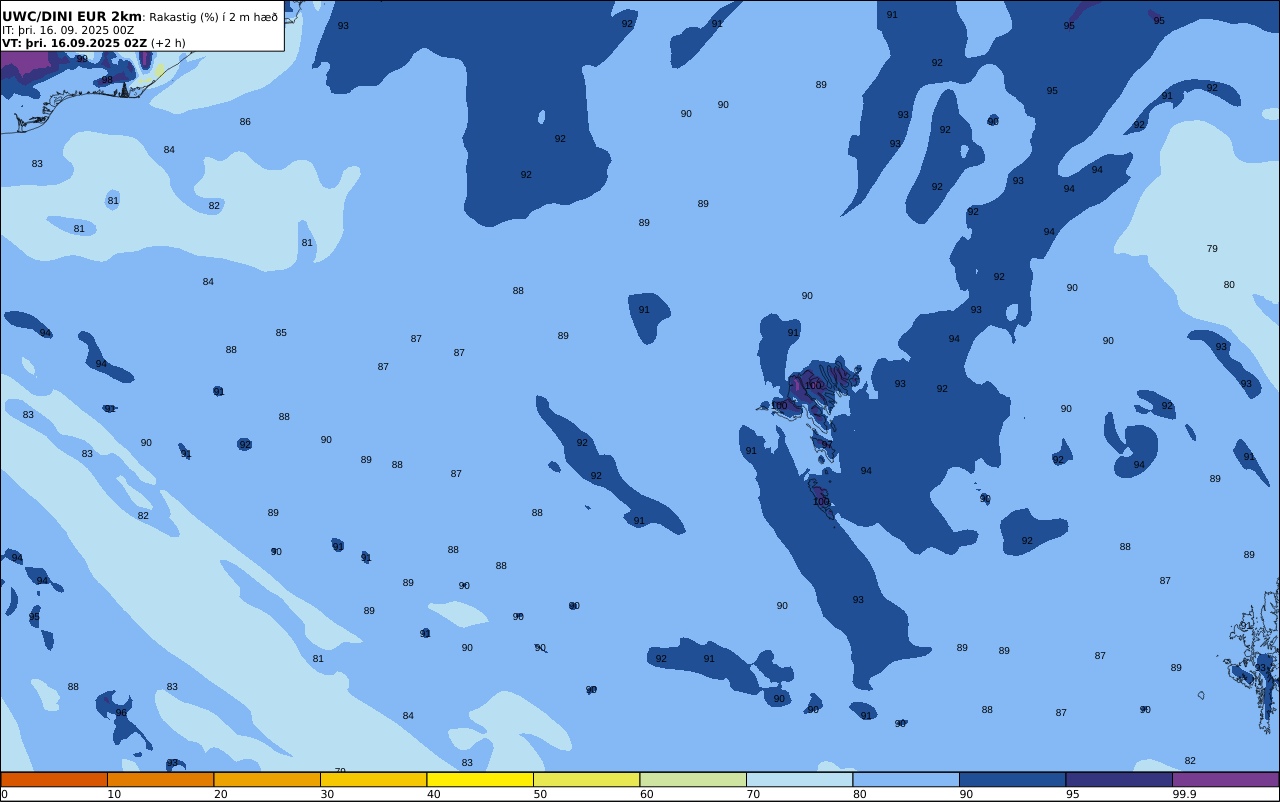Click the humidity value '97' near the islands

[827, 445]
